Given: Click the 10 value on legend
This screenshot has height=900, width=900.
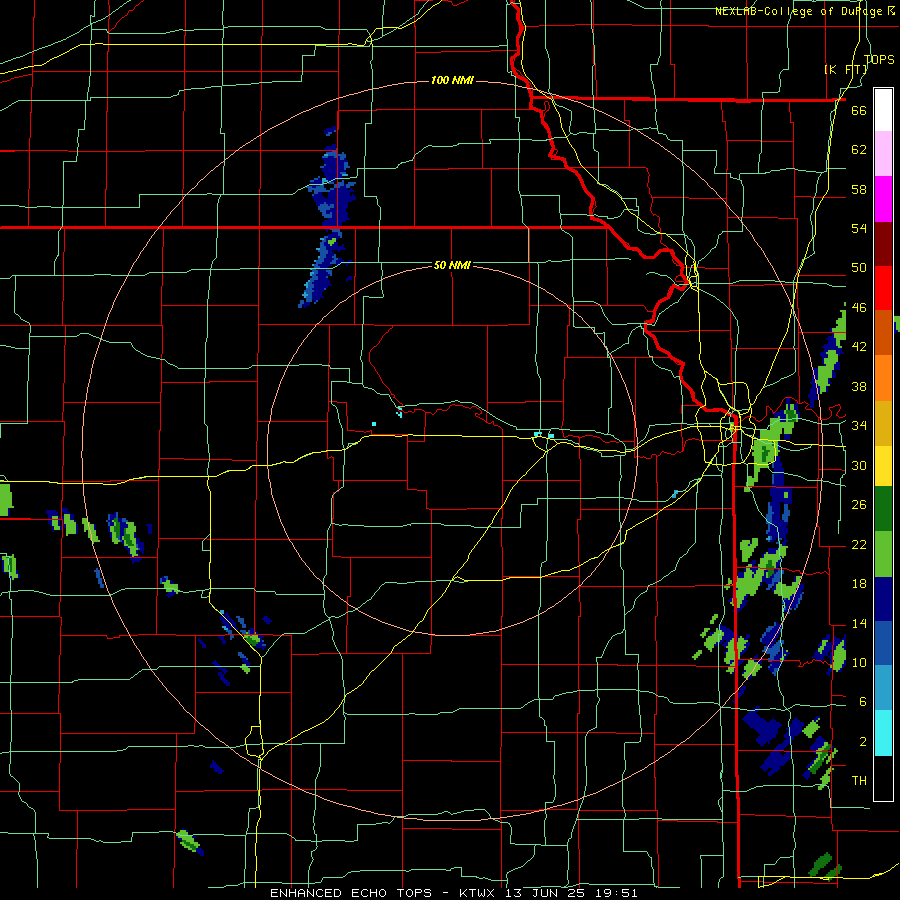Looking at the screenshot, I should tap(859, 662).
